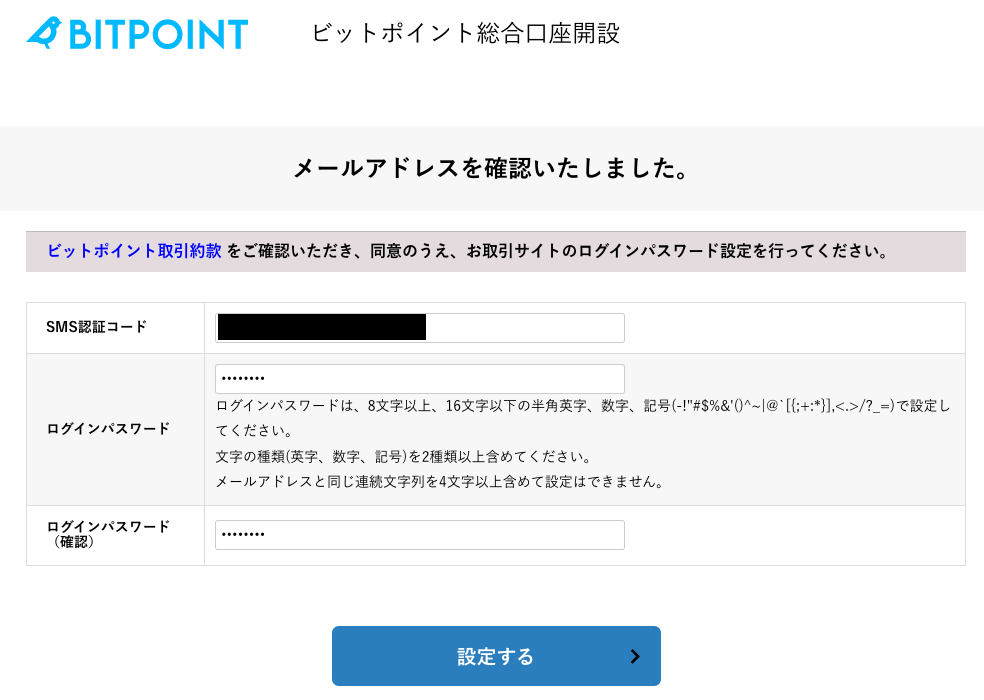Click the ログインパスワード（確認） row label
Image resolution: width=984 pixels, height=700 pixels.
108,534
